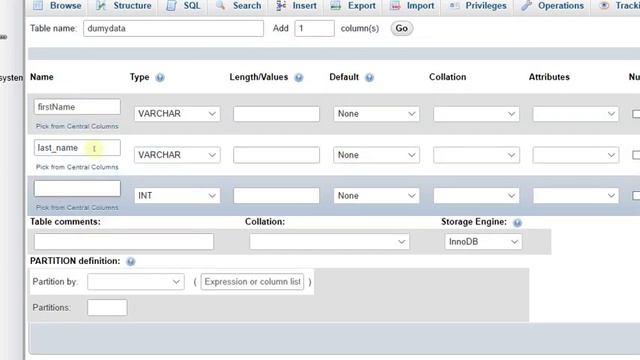Click the Expression or column list field
This screenshot has height=360, width=640.
pos(252,282)
